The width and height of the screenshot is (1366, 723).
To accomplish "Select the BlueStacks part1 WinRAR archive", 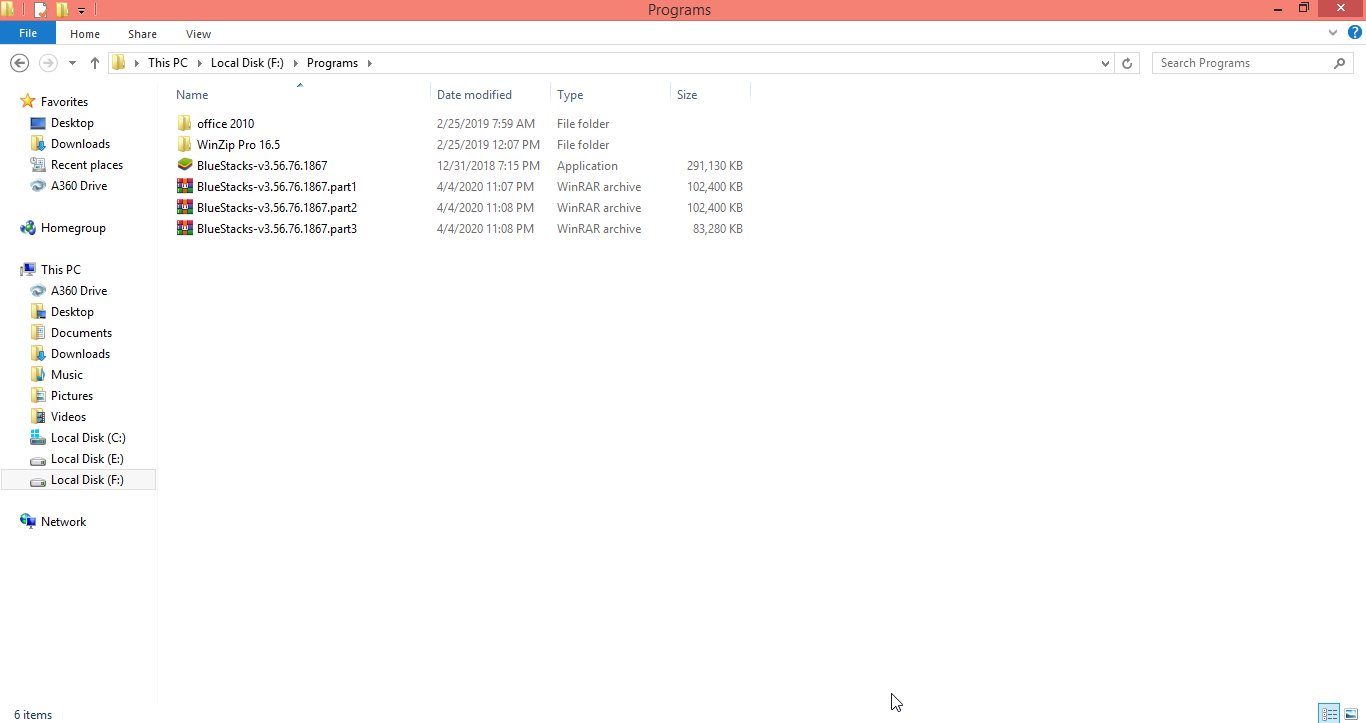I will click(276, 187).
